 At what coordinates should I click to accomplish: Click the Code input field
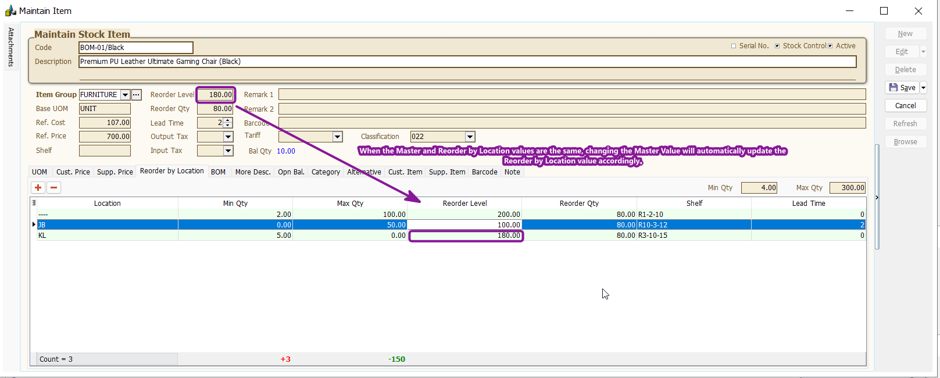tap(136, 47)
